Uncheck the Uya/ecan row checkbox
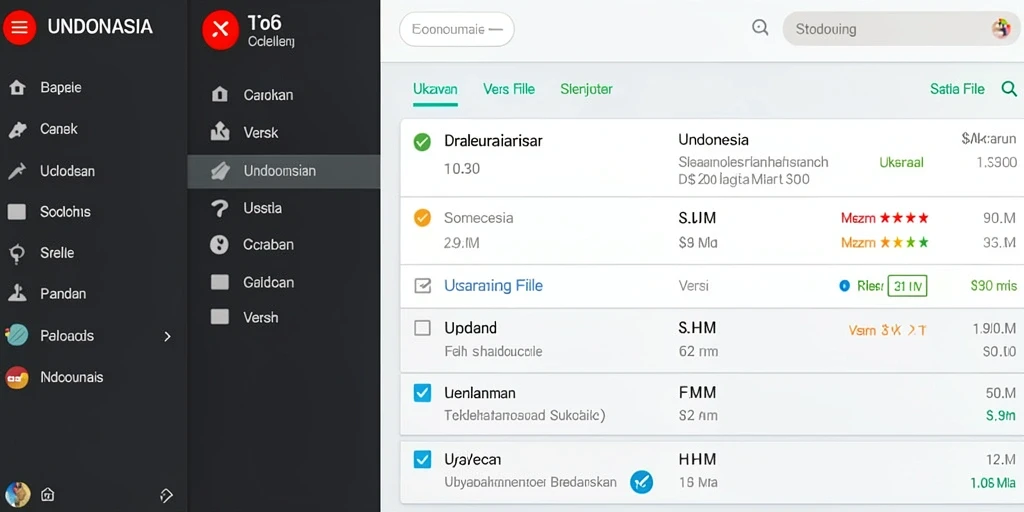This screenshot has width=1024, height=512. 423,459
